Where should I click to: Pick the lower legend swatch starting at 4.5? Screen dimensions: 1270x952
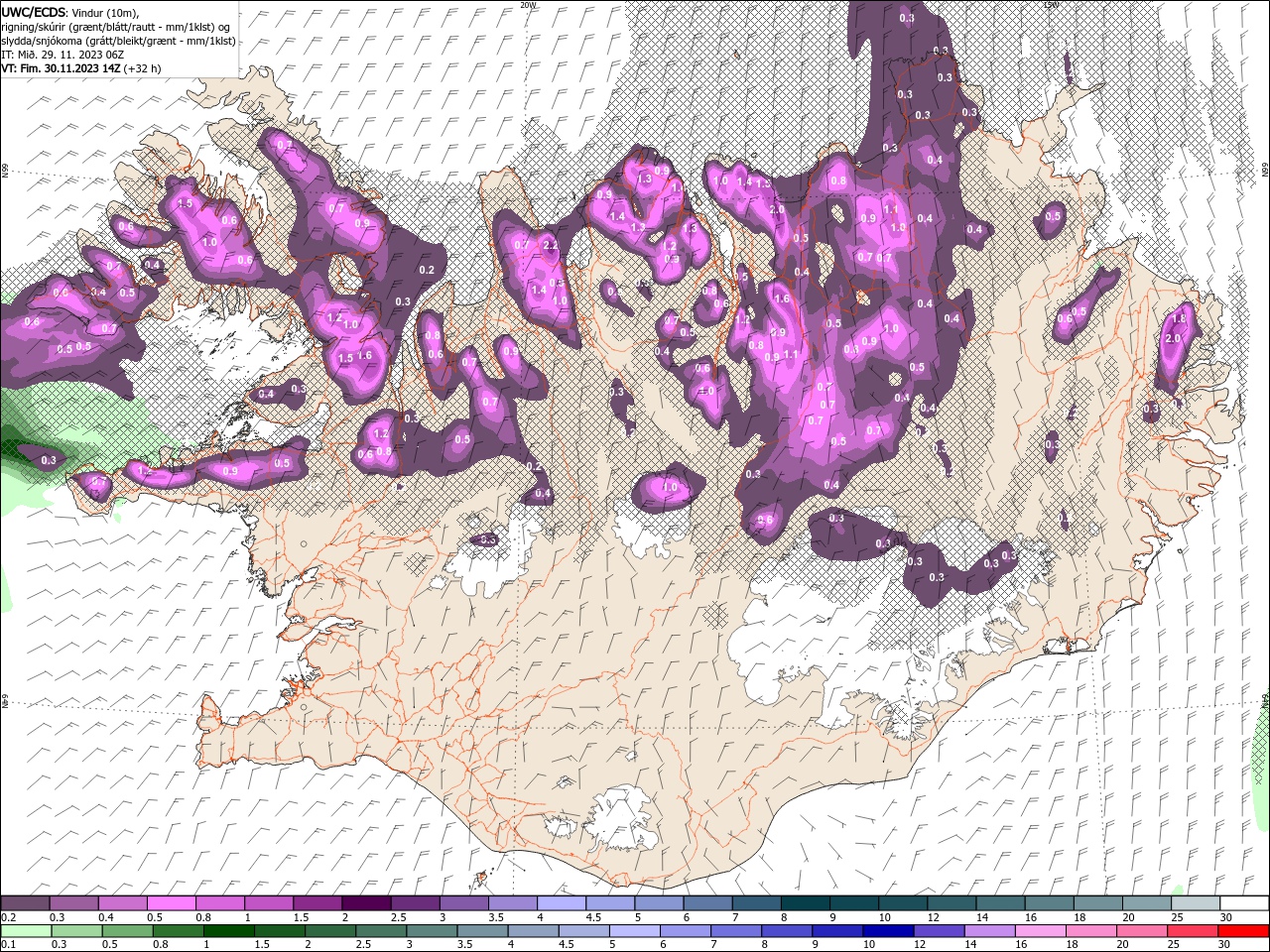tap(582, 930)
